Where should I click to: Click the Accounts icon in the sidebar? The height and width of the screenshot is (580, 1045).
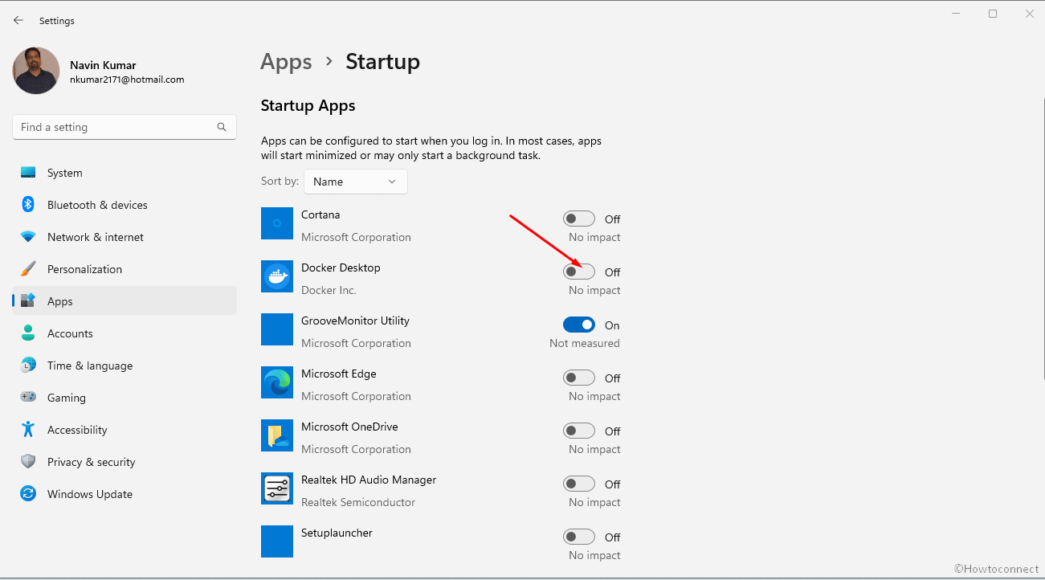click(28, 333)
